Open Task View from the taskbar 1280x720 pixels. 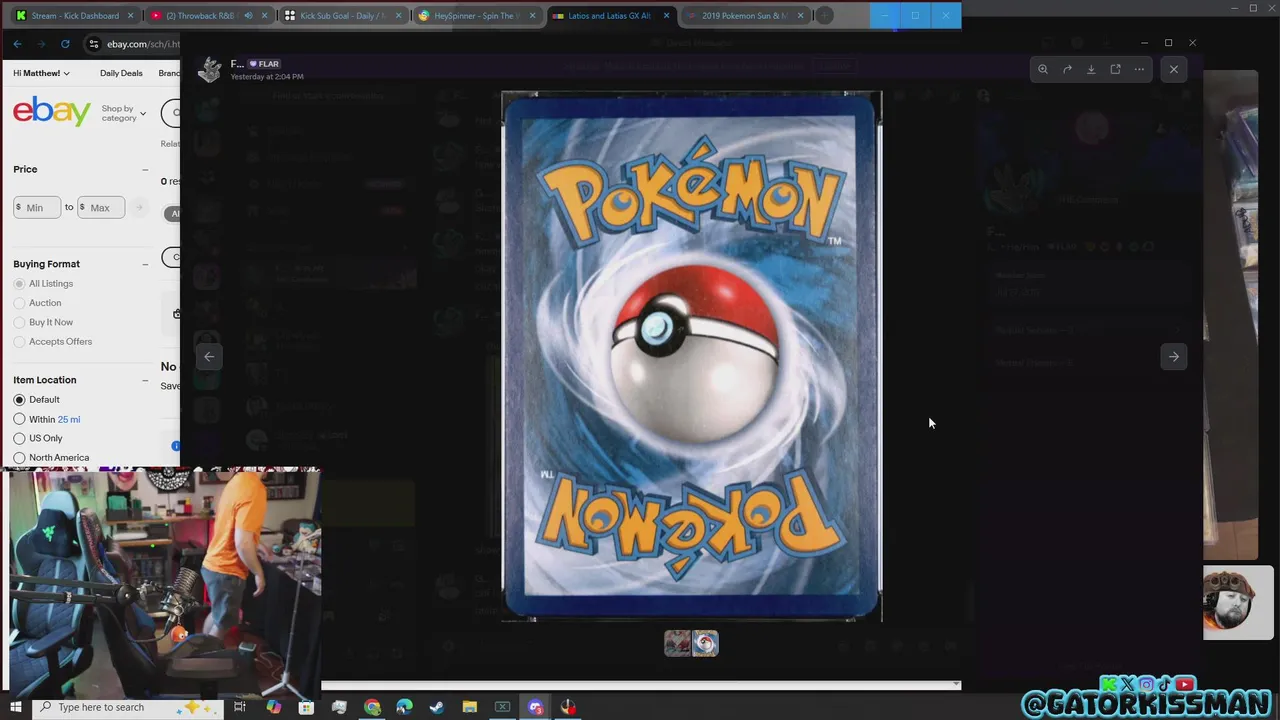pyautogui.click(x=240, y=707)
